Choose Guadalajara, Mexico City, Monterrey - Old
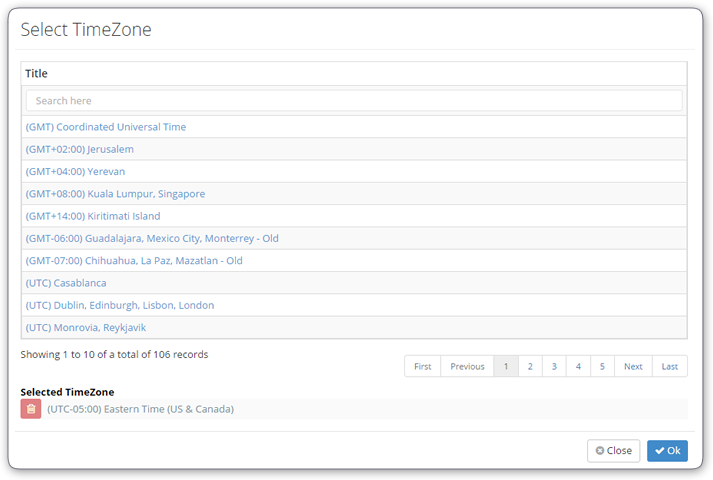Image resolution: width=713 pixels, height=480 pixels. (x=152, y=238)
